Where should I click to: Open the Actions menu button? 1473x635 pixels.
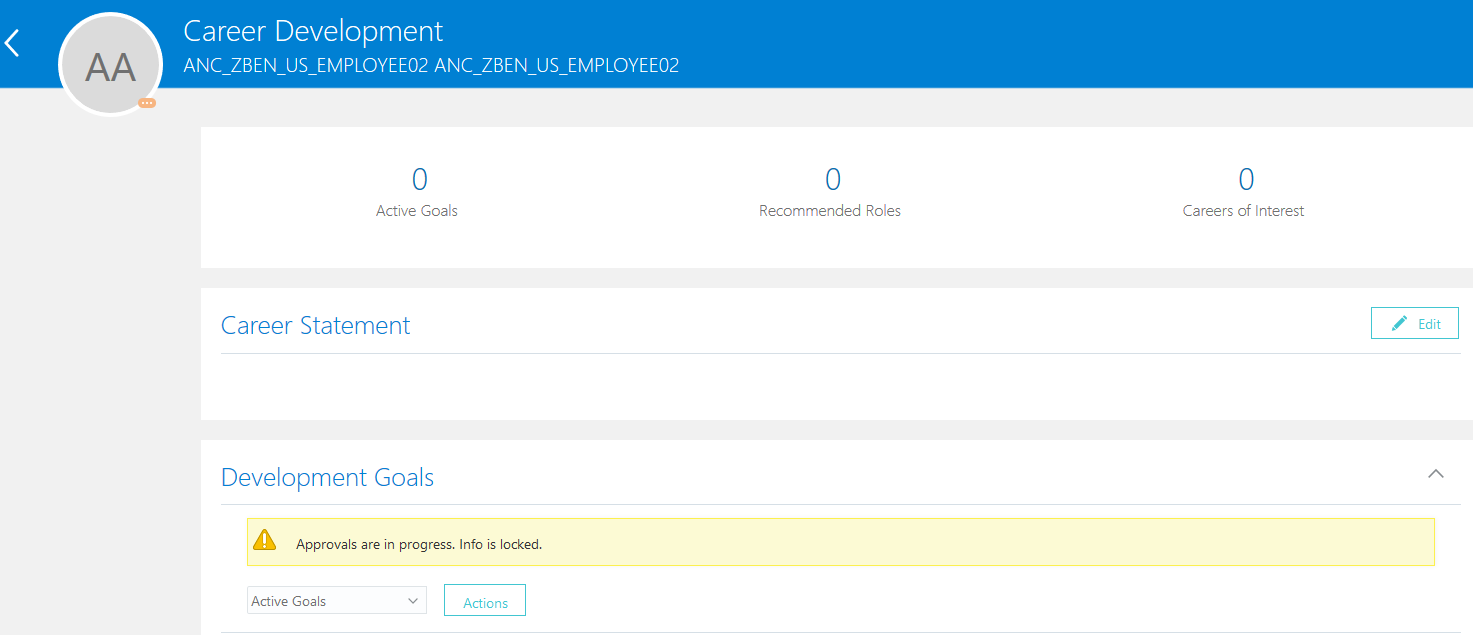(x=485, y=600)
